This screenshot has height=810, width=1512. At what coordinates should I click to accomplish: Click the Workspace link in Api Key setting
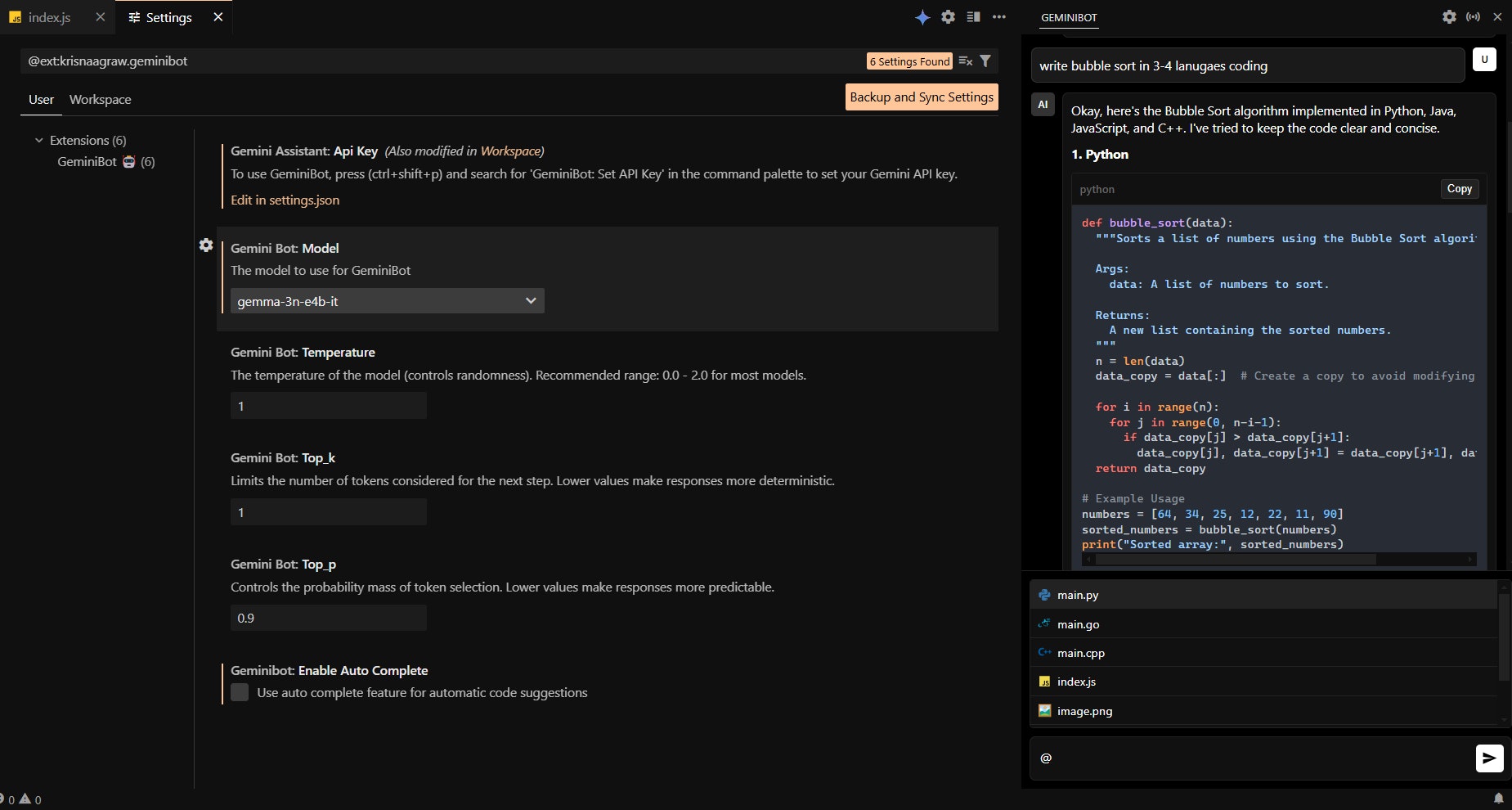coord(510,151)
